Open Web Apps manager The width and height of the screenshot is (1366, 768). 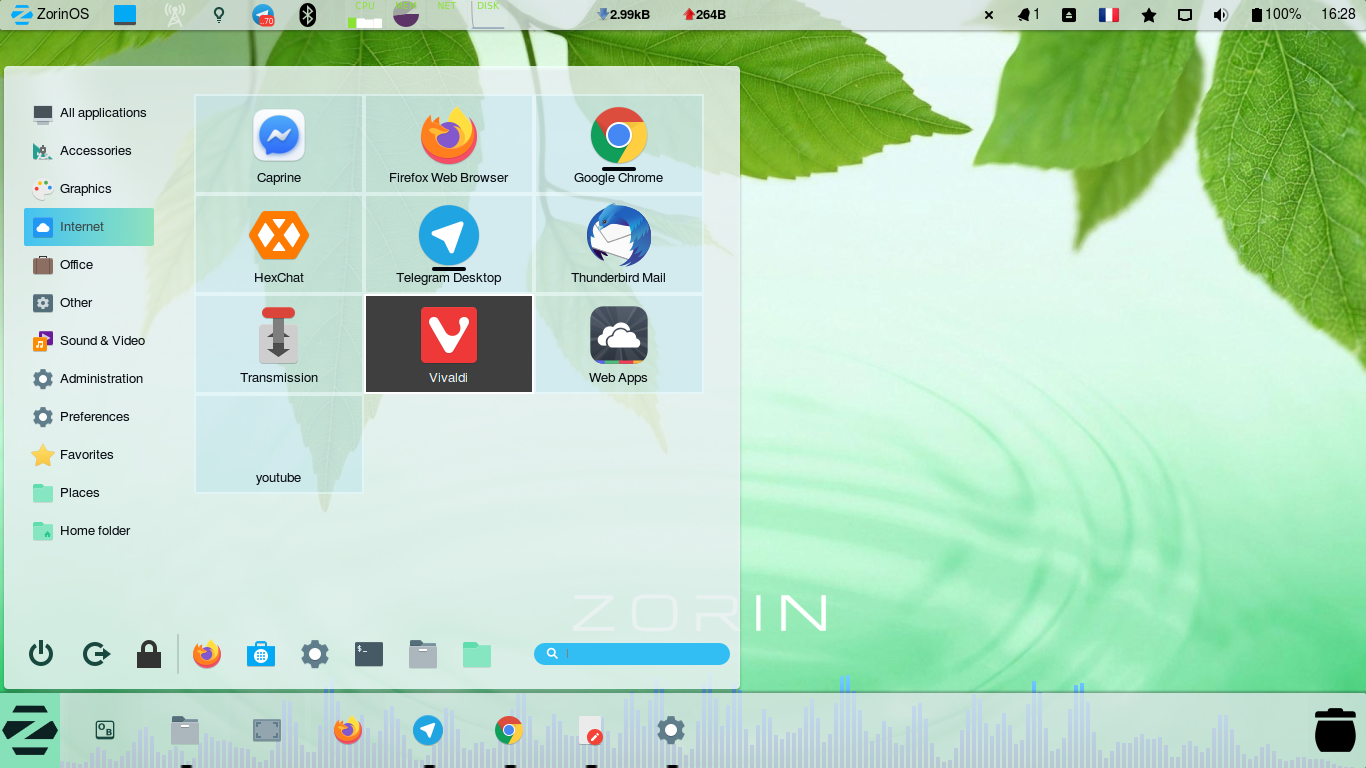(619, 344)
